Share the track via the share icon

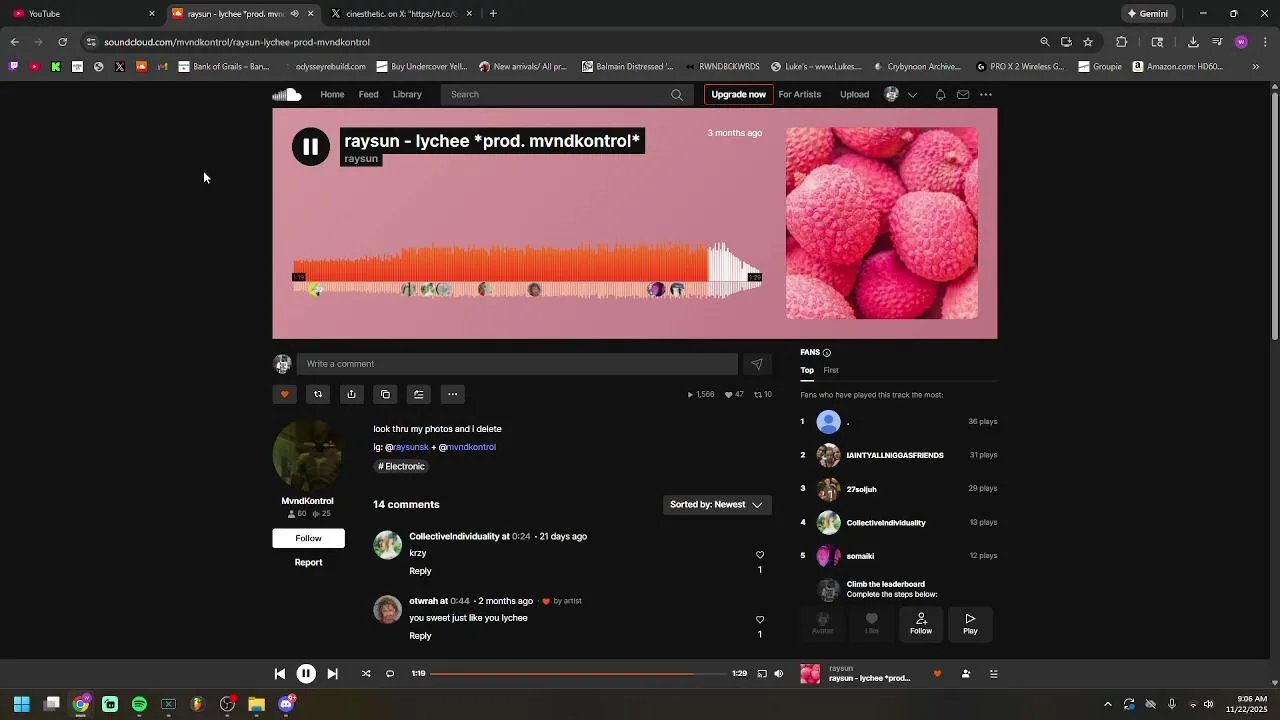[x=351, y=394]
